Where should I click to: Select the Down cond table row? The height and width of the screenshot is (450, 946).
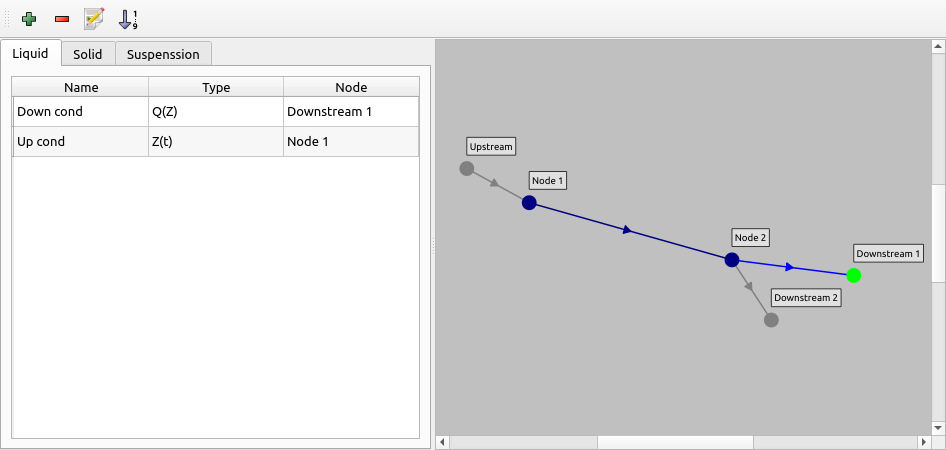(x=80, y=112)
